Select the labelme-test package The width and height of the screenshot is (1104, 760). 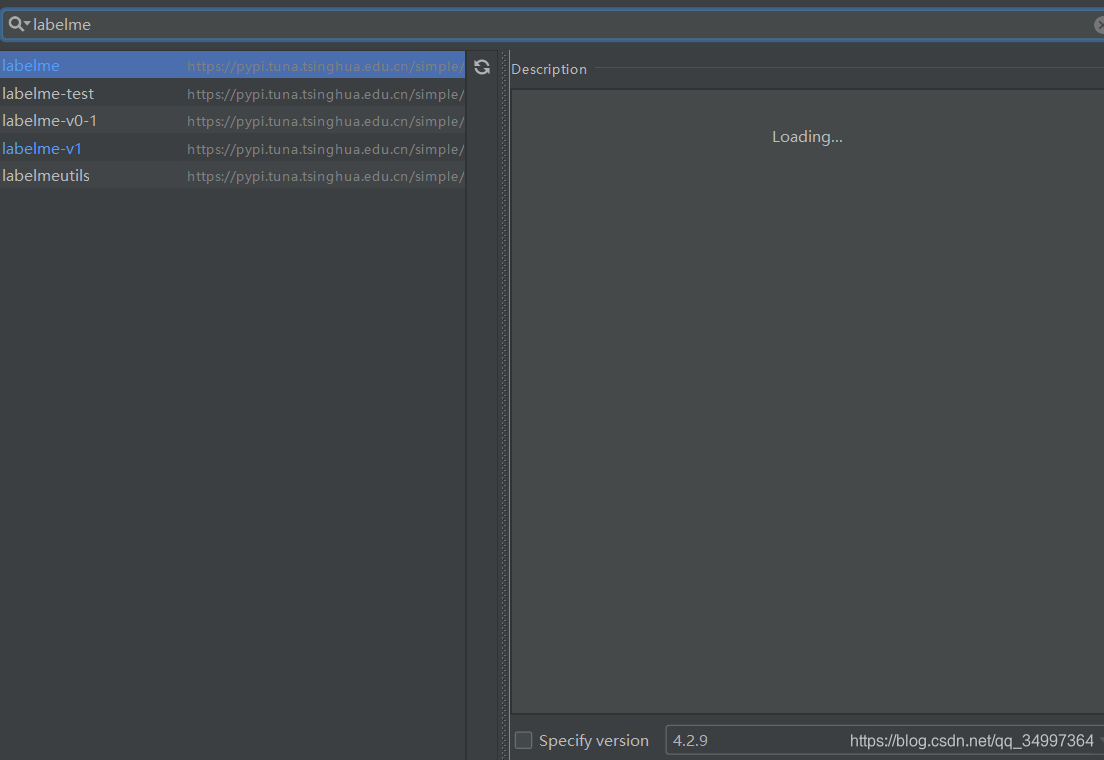coord(48,93)
